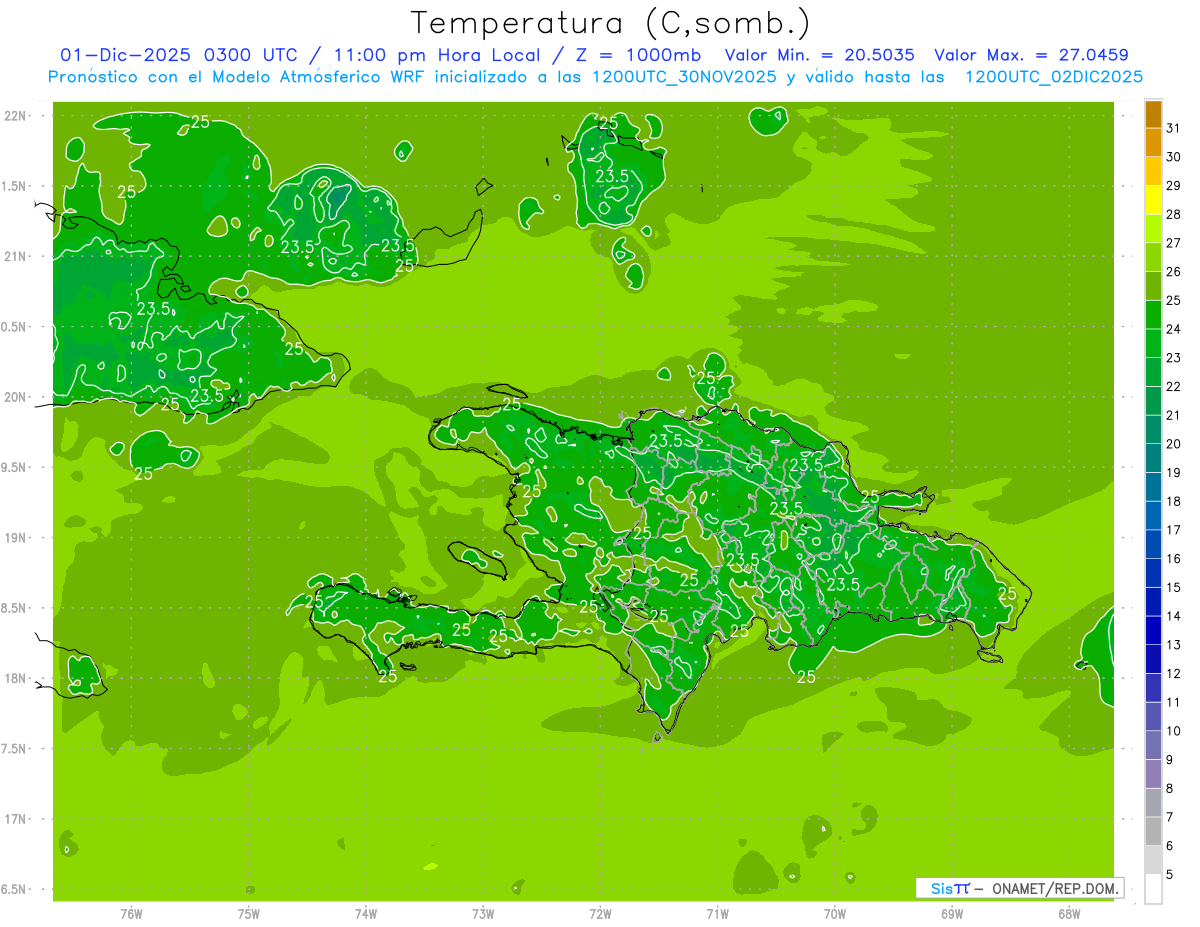Click the 22N latitude axis label
The height and width of the screenshot is (927, 1200).
point(17,116)
